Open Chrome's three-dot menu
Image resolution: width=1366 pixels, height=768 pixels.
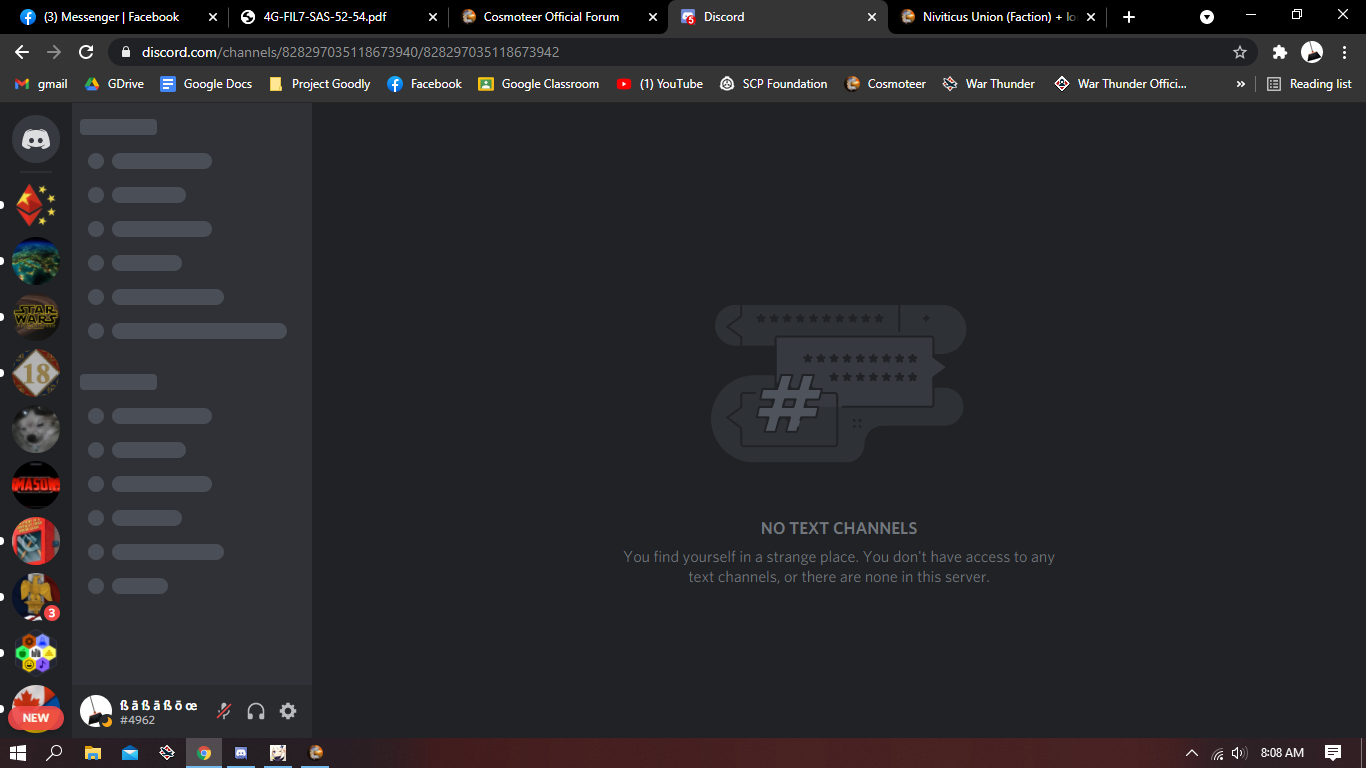[1345, 52]
